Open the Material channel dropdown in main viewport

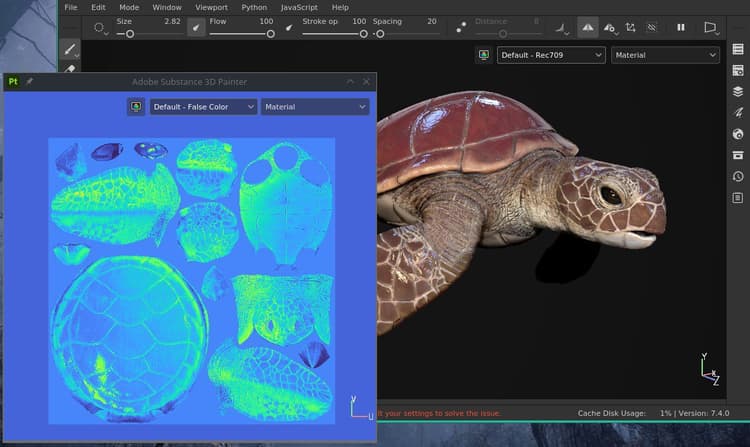click(x=665, y=55)
